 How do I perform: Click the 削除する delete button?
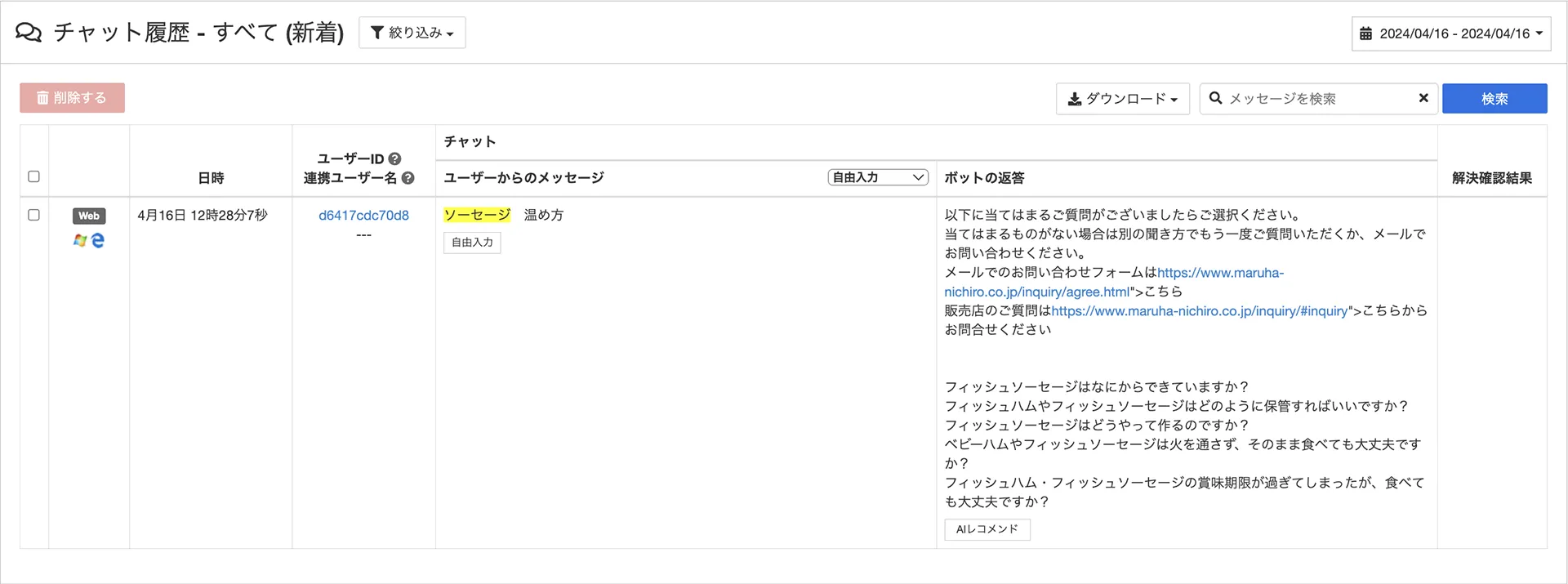coord(73,98)
